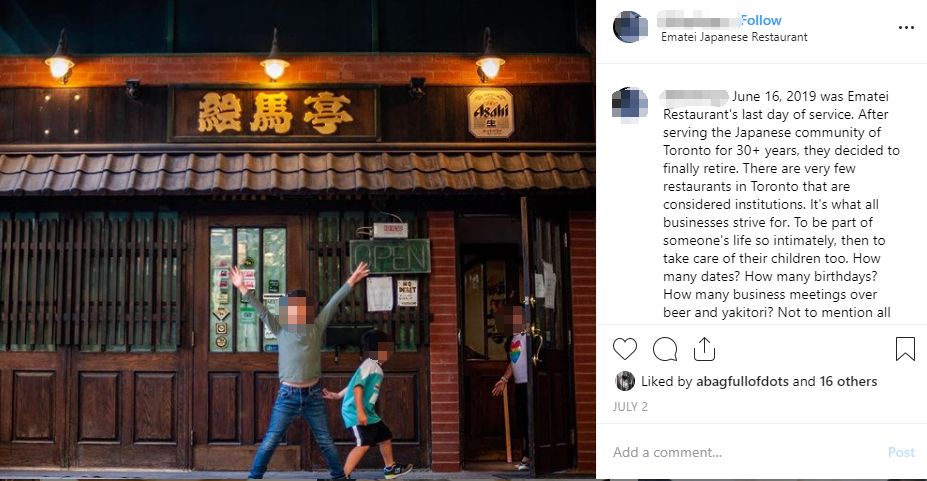The width and height of the screenshot is (927, 481).
Task: Open the Ematei Japanese Restaurant location link
Action: pos(734,37)
